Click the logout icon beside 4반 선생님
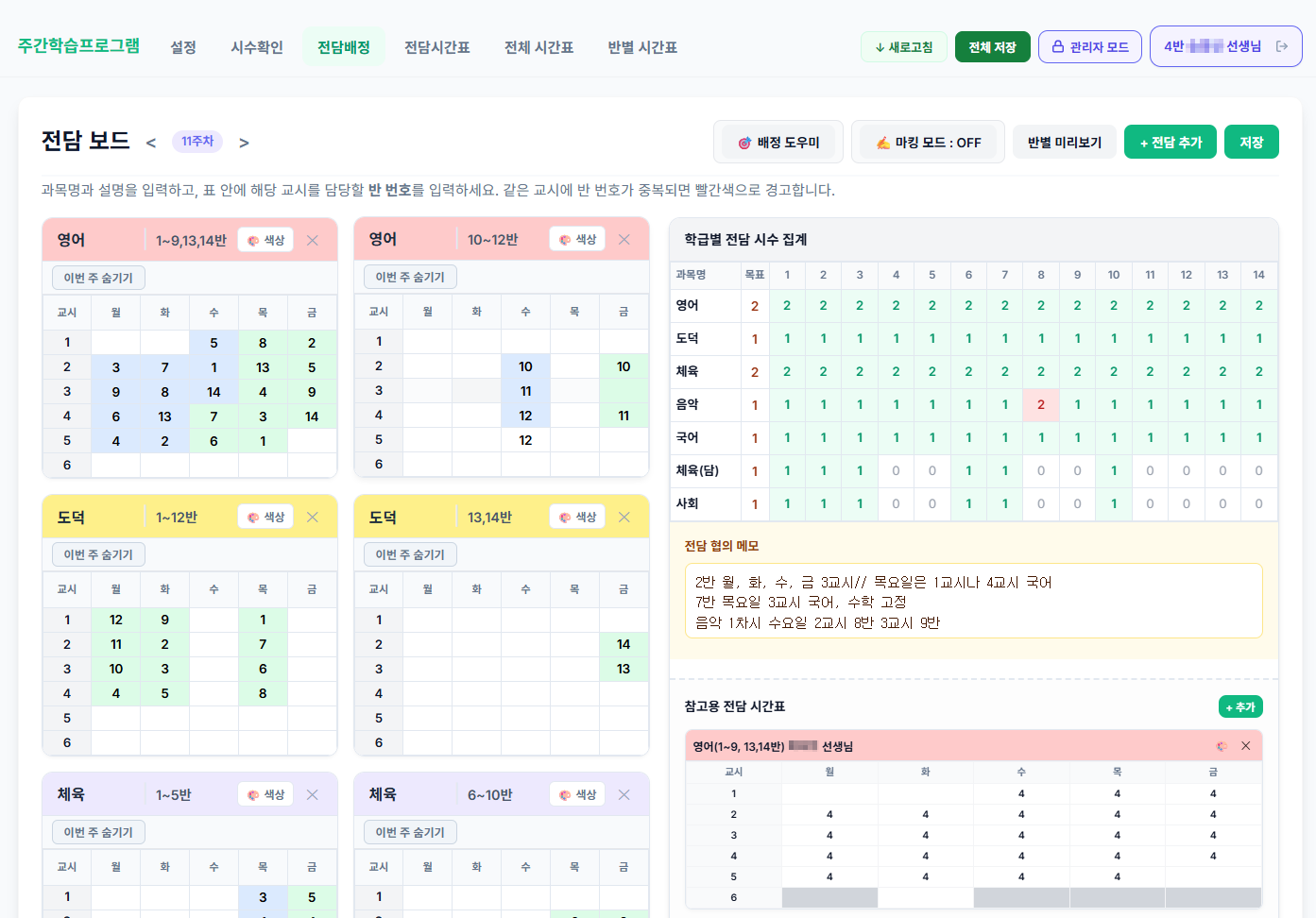The image size is (1316, 918). coord(1282,46)
